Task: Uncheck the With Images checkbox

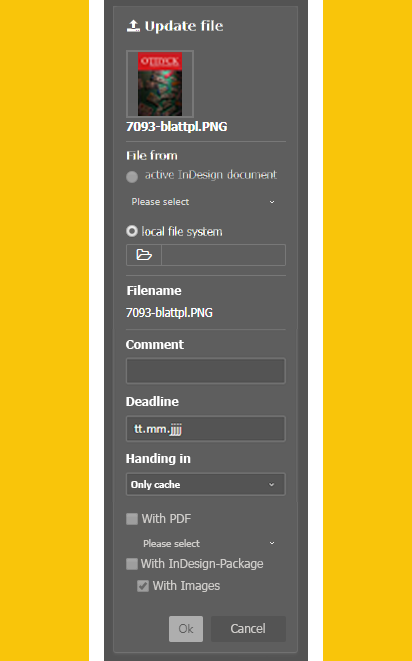Action: [143, 586]
